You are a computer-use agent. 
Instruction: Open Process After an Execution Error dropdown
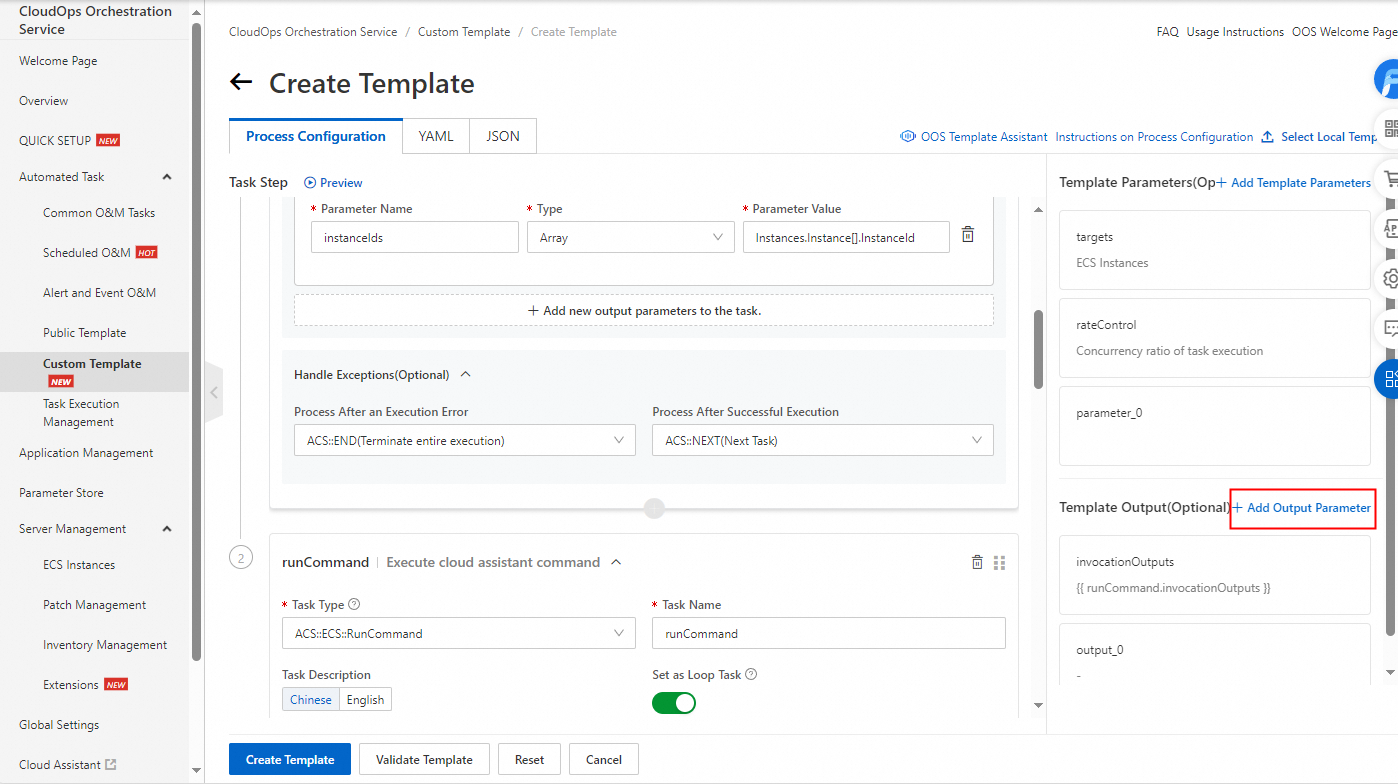[x=465, y=441]
